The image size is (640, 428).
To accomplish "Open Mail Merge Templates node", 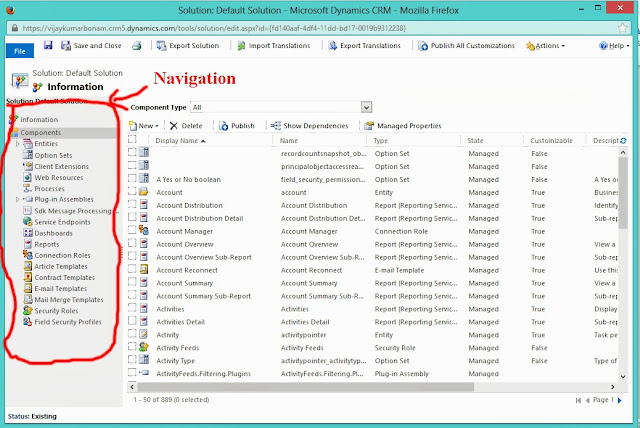I will coord(69,299).
